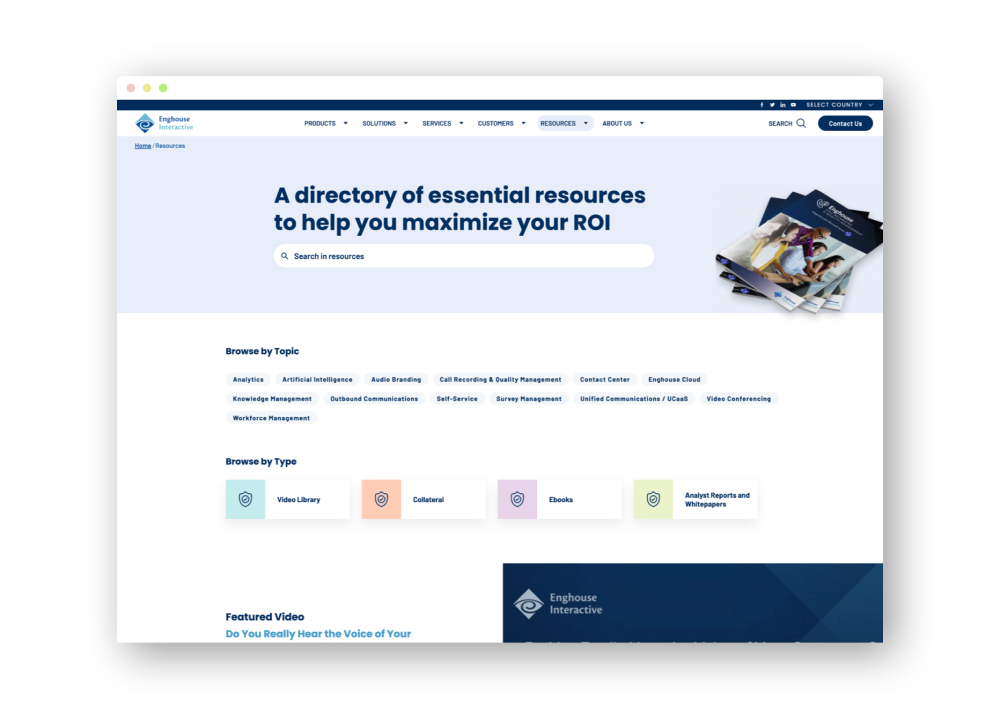Open Analyst Reports and Whitepapers tile
1000x719 pixels.
pyautogui.click(x=696, y=499)
